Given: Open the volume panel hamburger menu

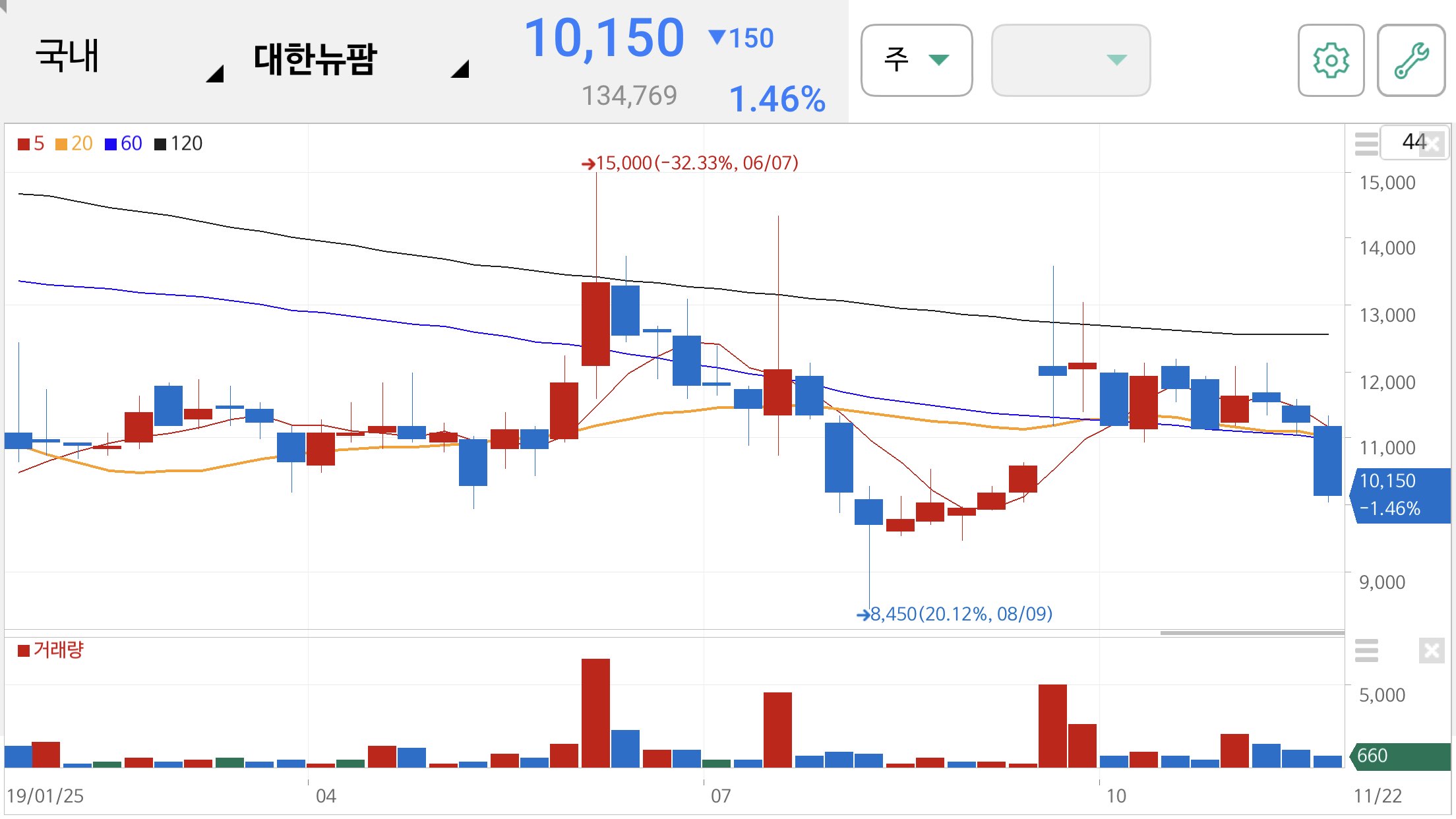Looking at the screenshot, I should [x=1366, y=650].
